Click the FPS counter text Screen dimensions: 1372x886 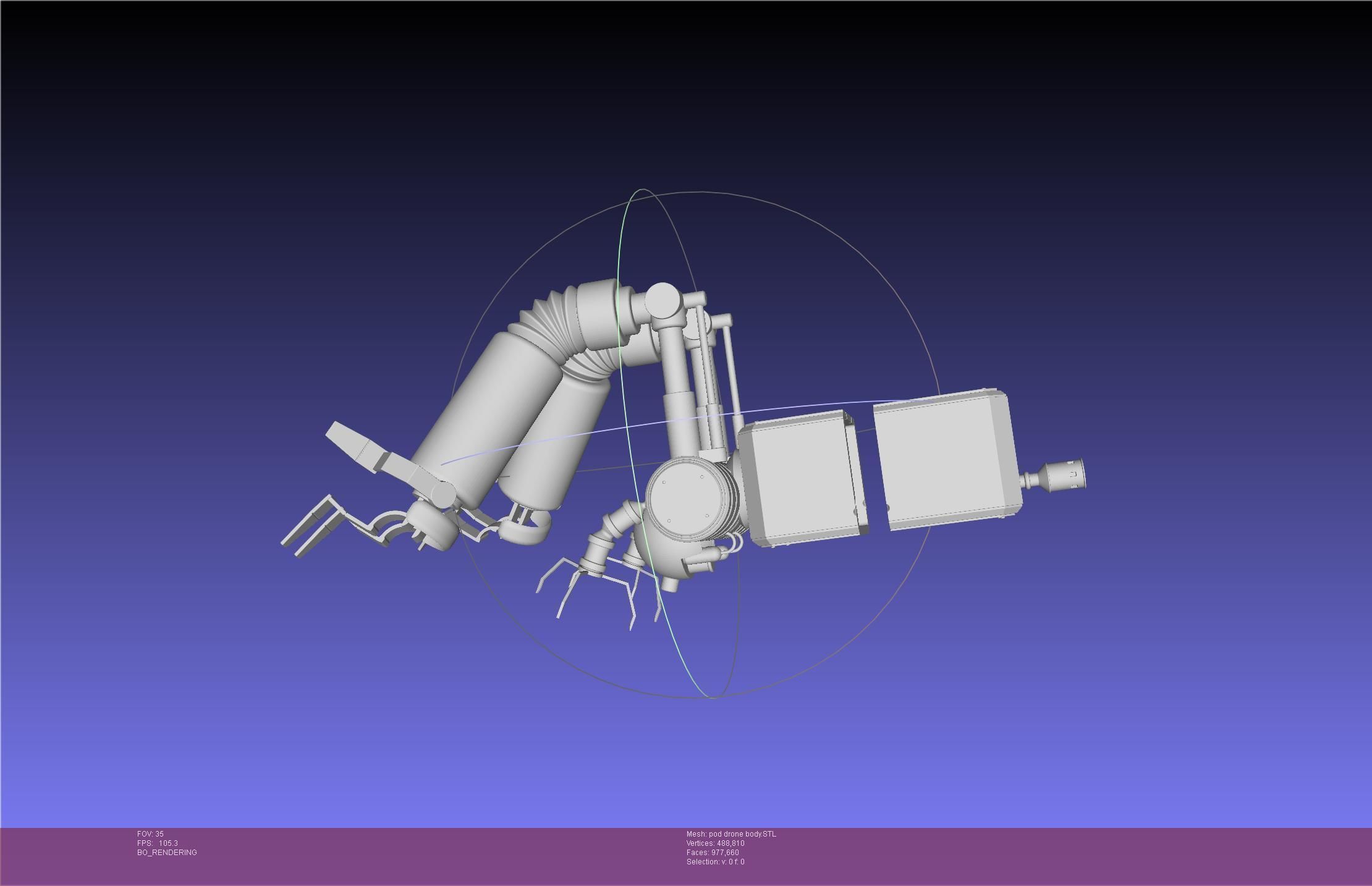tap(157, 843)
